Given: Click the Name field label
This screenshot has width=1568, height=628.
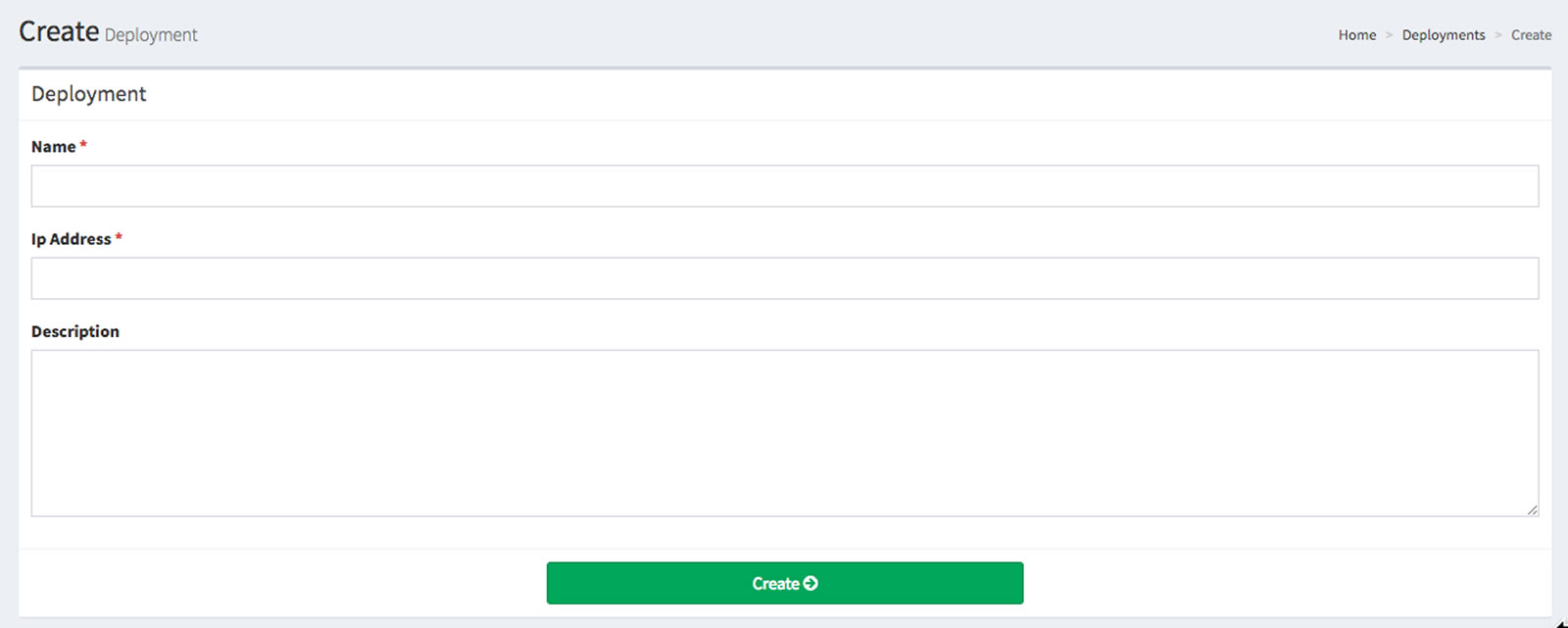Looking at the screenshot, I should pyautogui.click(x=53, y=147).
